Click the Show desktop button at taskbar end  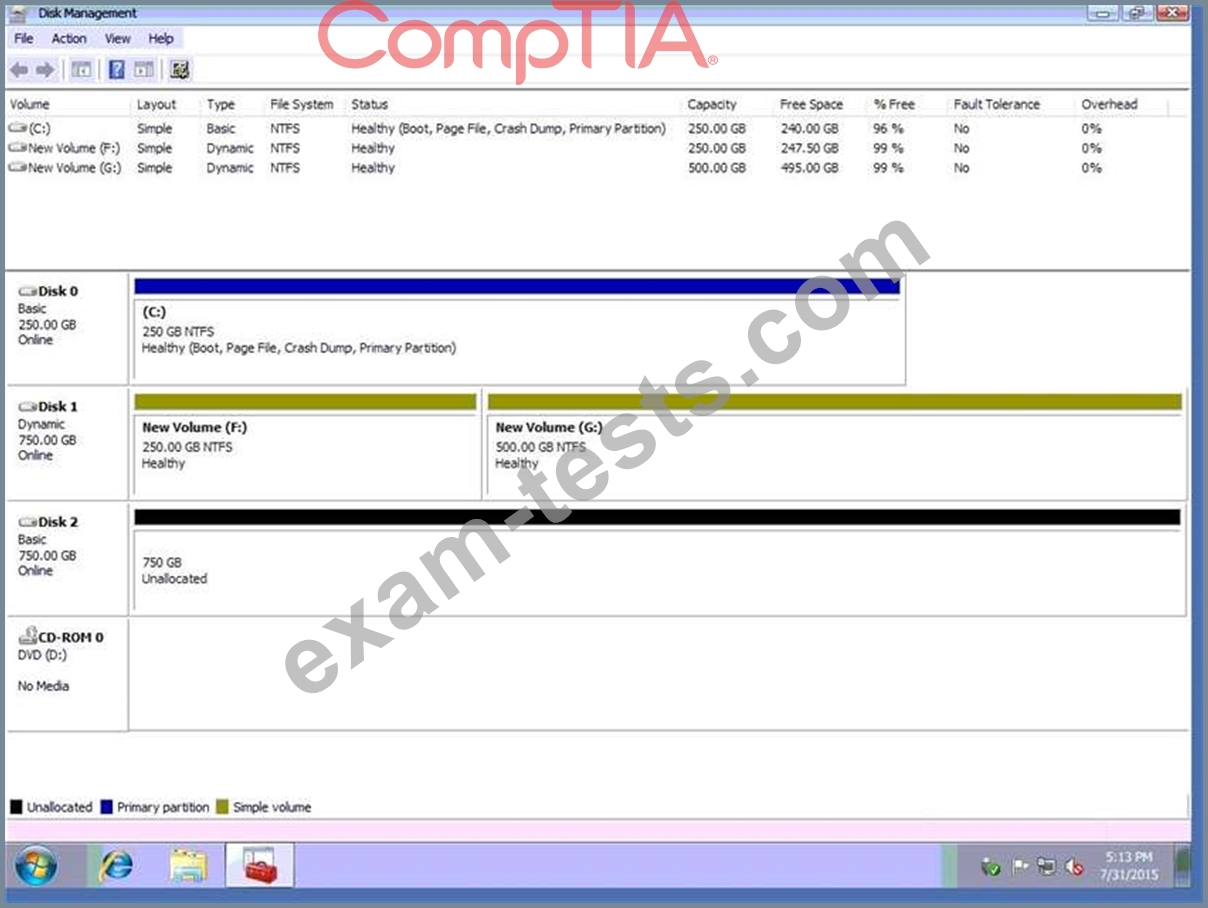click(1184, 866)
